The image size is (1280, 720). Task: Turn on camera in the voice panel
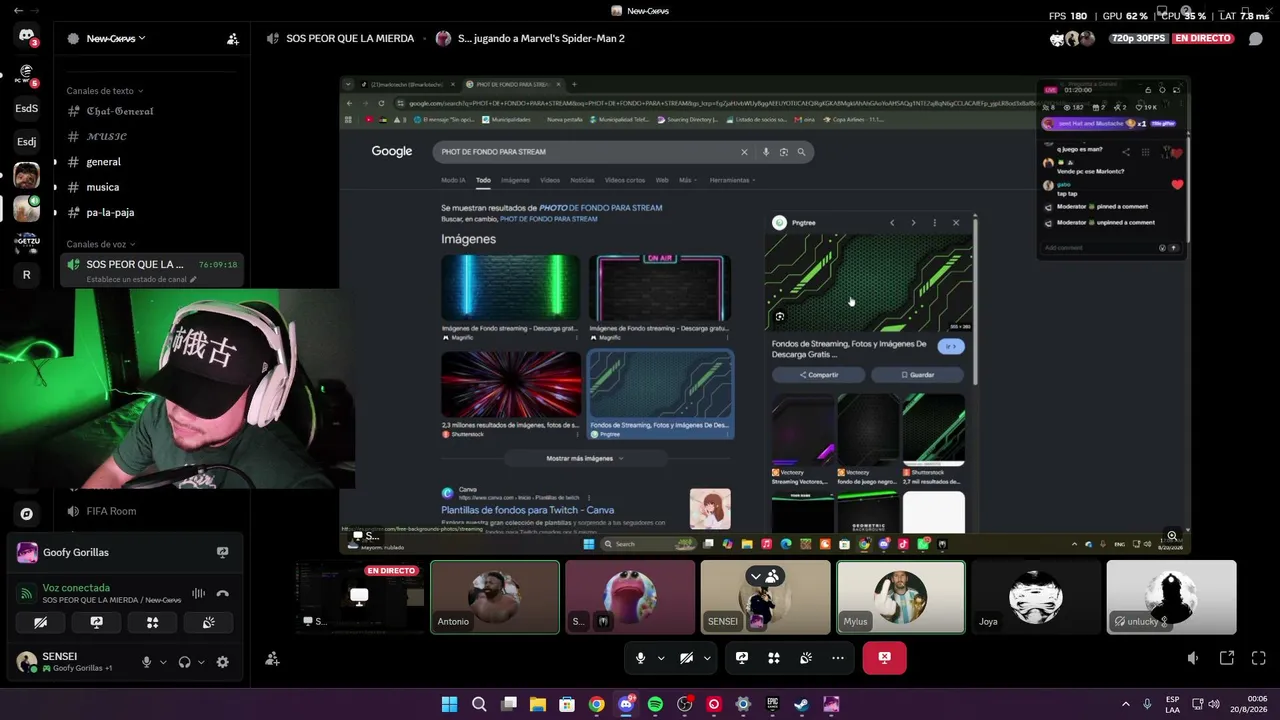[x=40, y=622]
